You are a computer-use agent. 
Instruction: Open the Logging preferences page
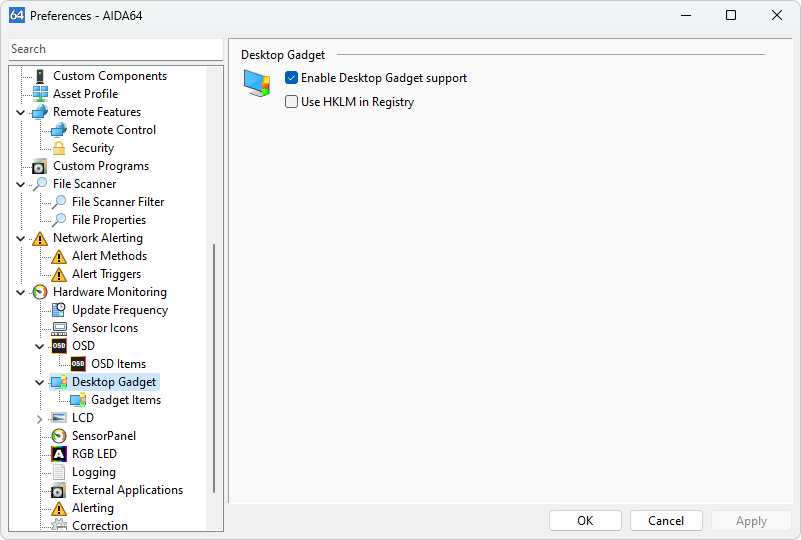[93, 472]
